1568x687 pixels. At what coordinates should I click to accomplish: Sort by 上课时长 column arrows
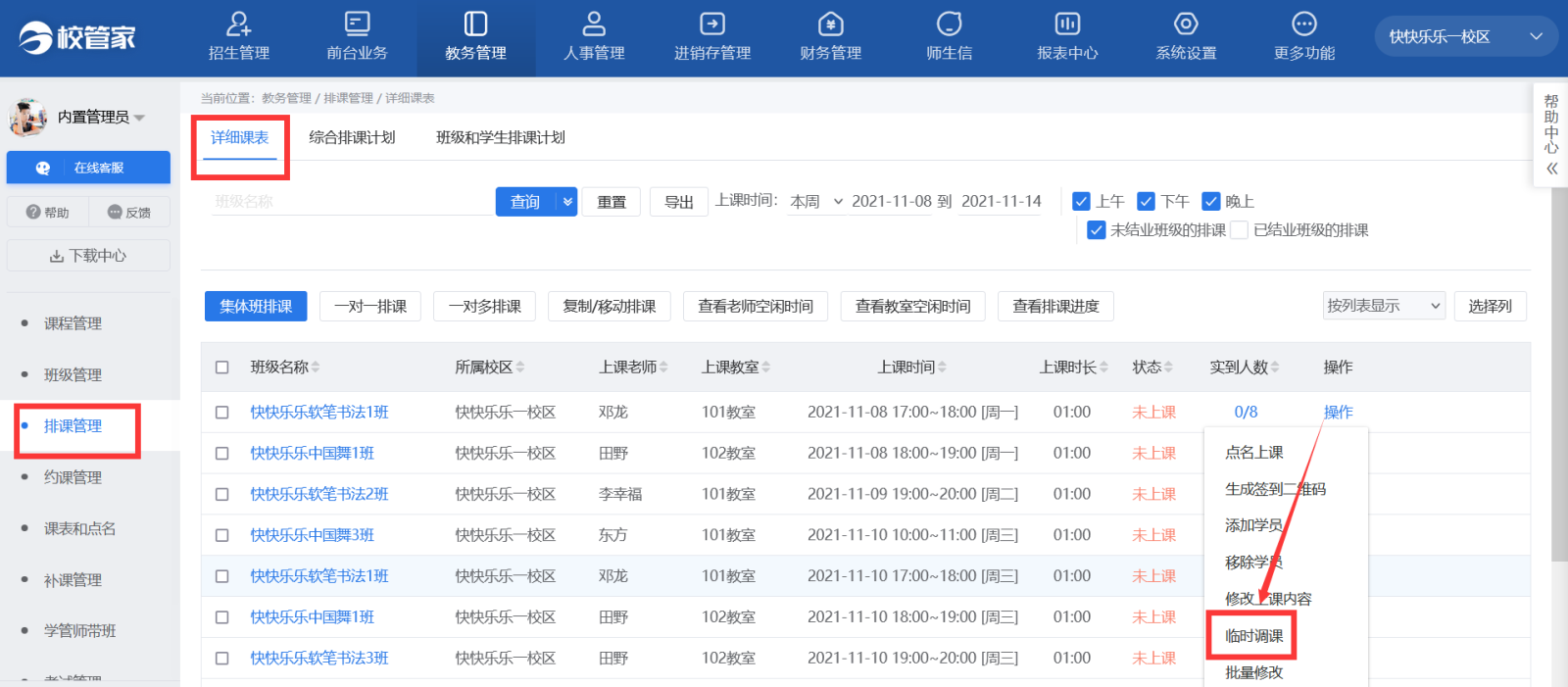1103,368
